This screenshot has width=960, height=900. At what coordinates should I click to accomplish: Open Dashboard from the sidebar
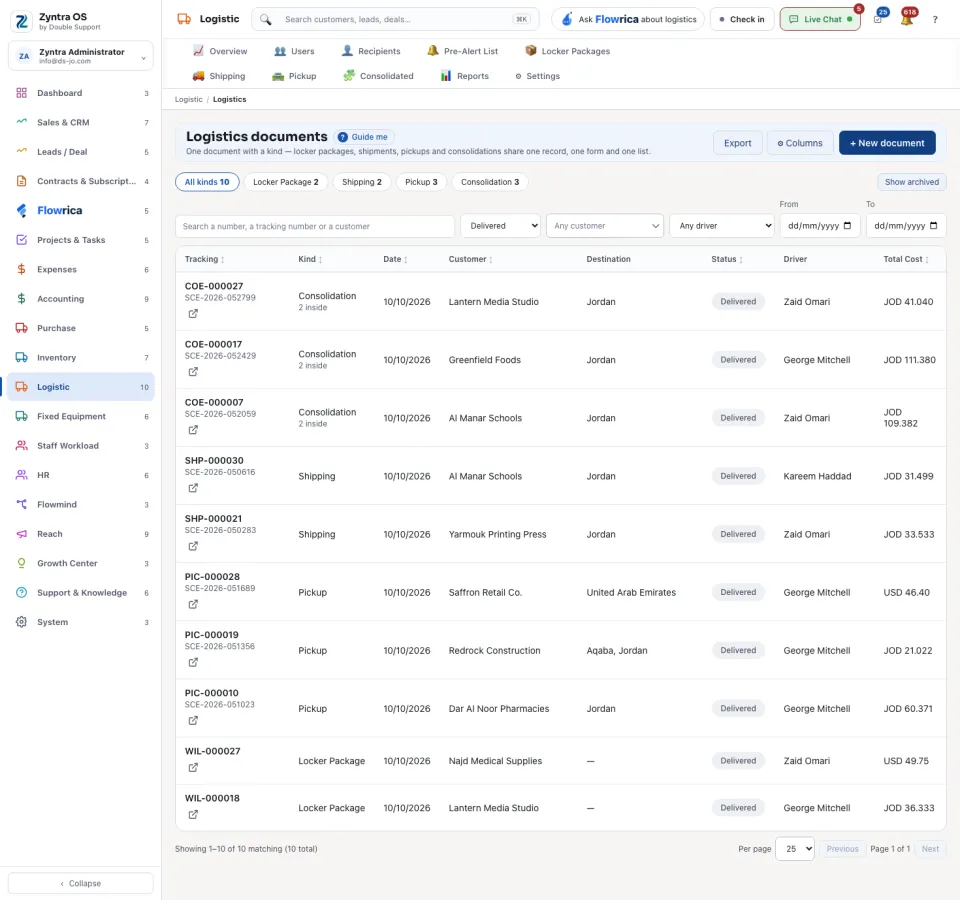[x=81, y=93]
